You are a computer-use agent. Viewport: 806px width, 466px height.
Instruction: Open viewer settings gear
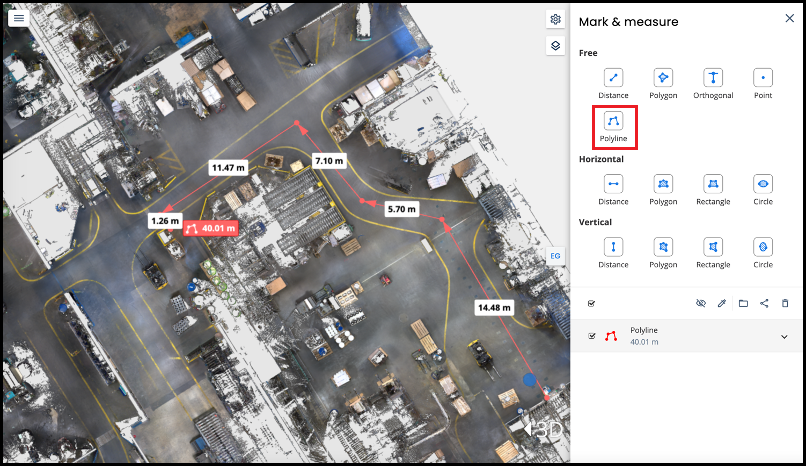555,20
